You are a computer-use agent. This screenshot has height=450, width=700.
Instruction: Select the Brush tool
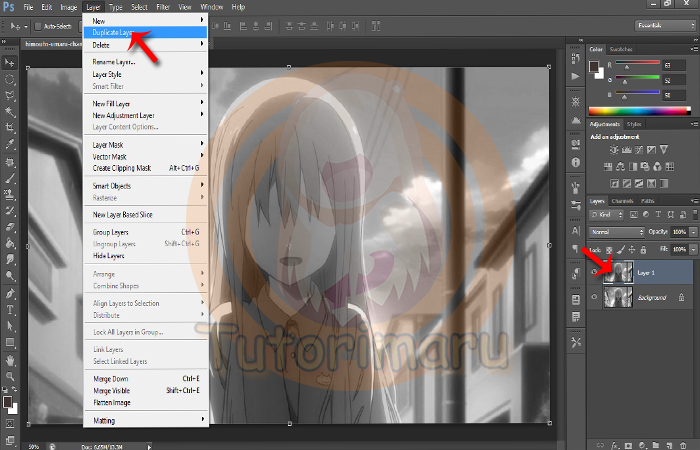[9, 178]
